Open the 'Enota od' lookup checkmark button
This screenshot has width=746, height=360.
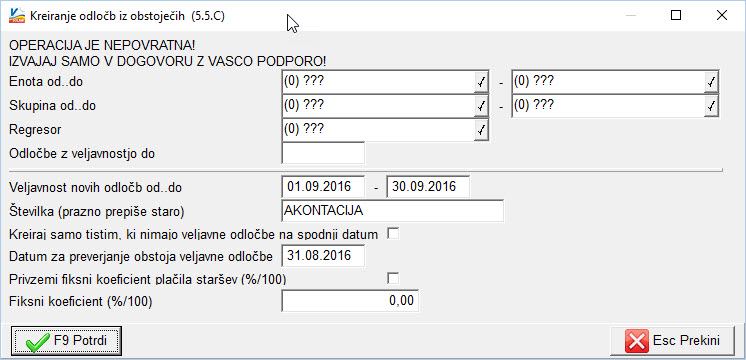coord(481,83)
